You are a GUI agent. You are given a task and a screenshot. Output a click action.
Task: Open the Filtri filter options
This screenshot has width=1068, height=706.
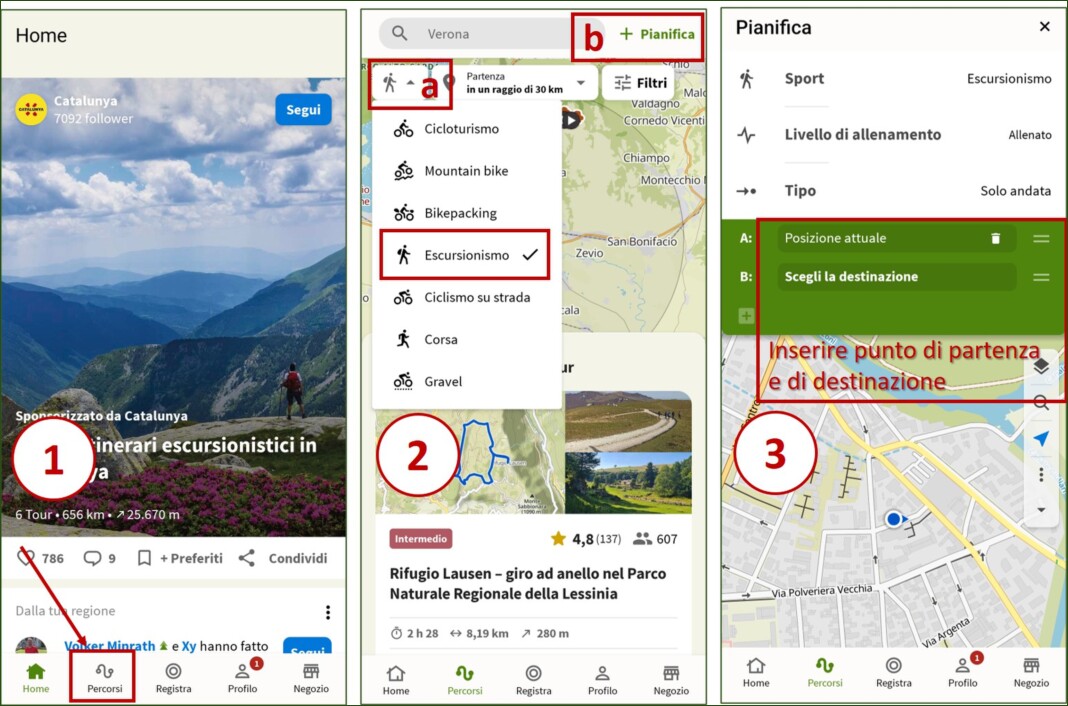[640, 83]
